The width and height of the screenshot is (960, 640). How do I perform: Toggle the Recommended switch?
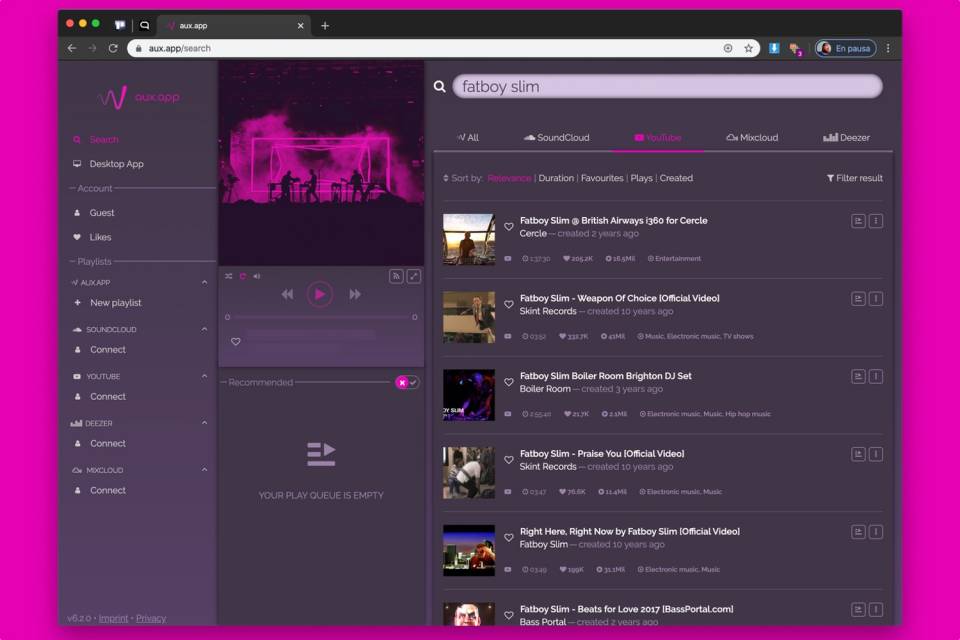[x=407, y=383]
